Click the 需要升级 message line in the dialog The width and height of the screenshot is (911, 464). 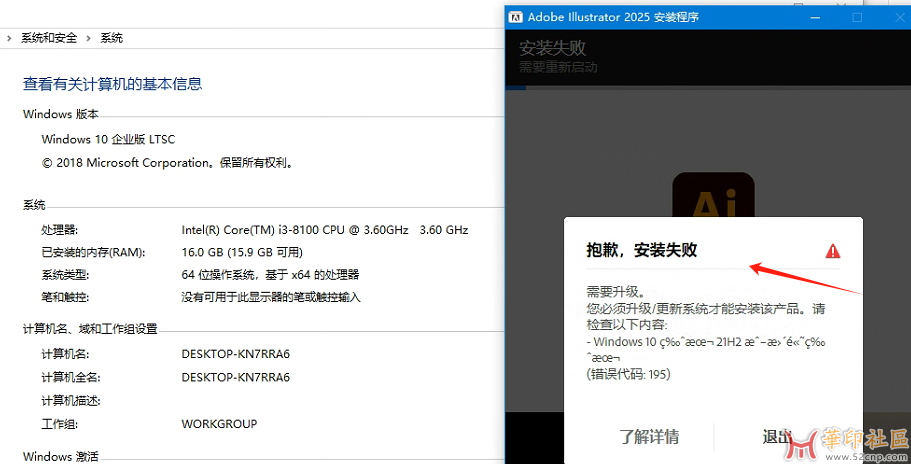click(x=615, y=290)
